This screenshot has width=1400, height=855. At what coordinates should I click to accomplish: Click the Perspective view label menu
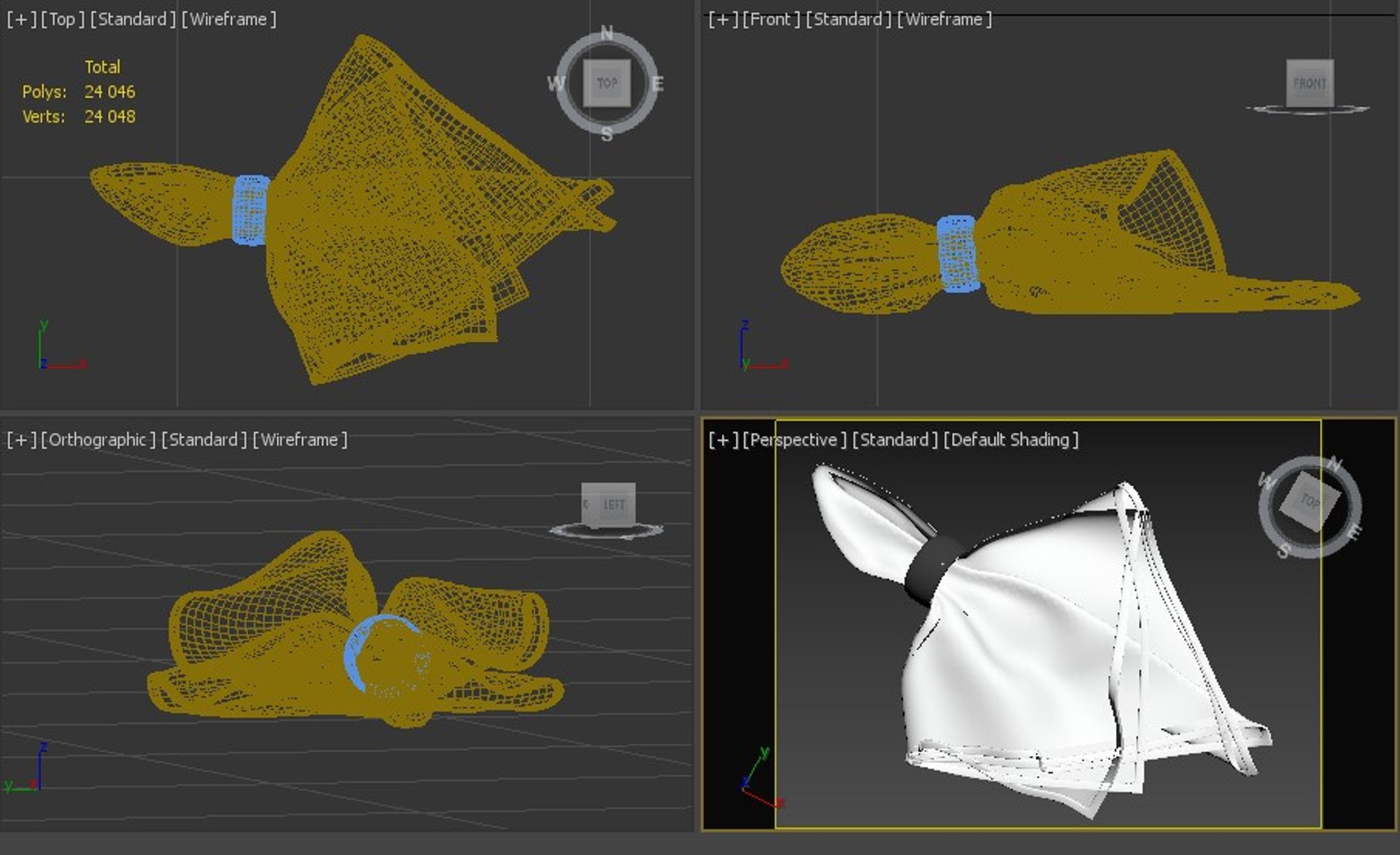coord(795,439)
